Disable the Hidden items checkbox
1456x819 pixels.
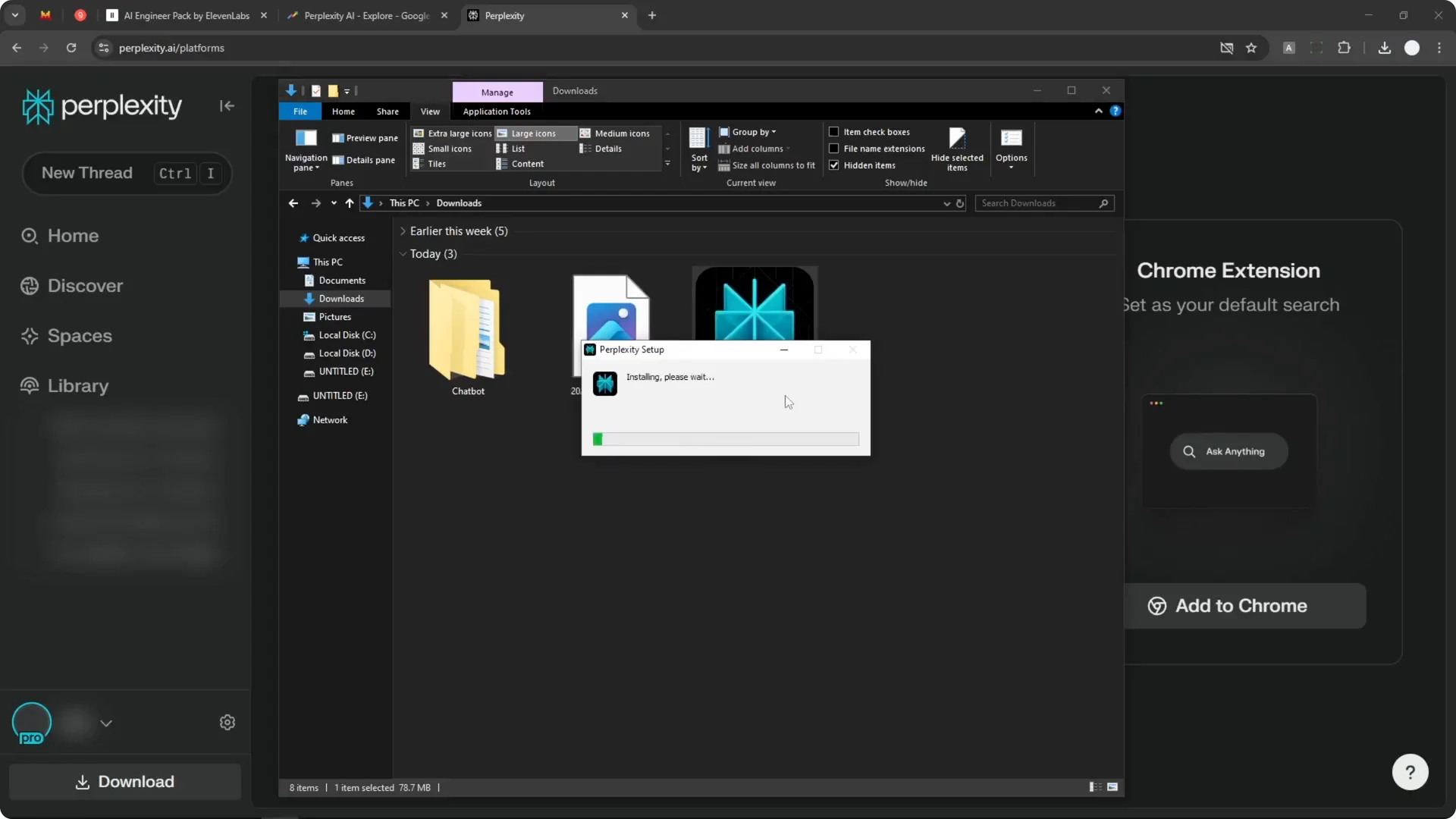click(x=833, y=165)
